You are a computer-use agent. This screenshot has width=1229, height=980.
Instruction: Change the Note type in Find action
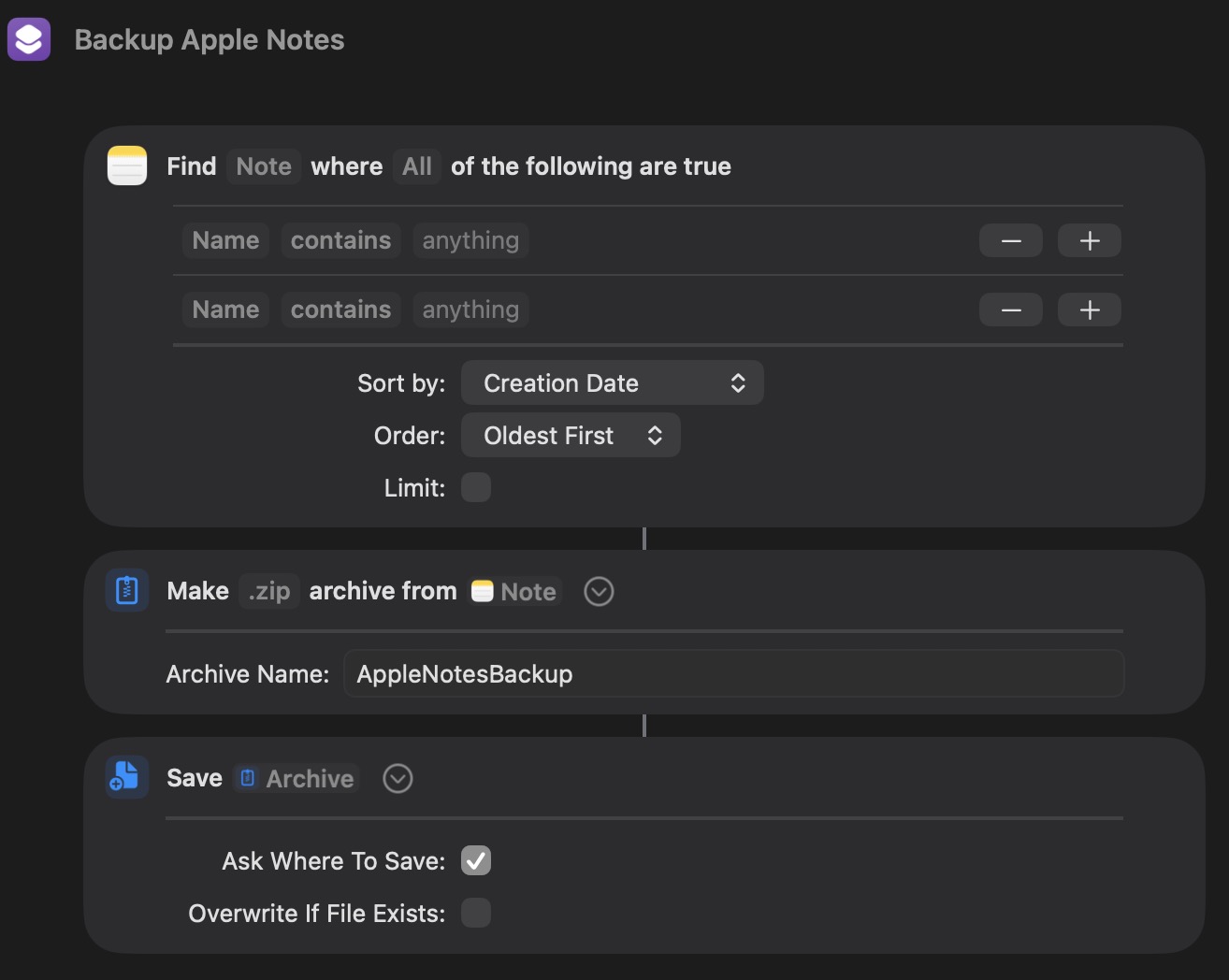264,166
